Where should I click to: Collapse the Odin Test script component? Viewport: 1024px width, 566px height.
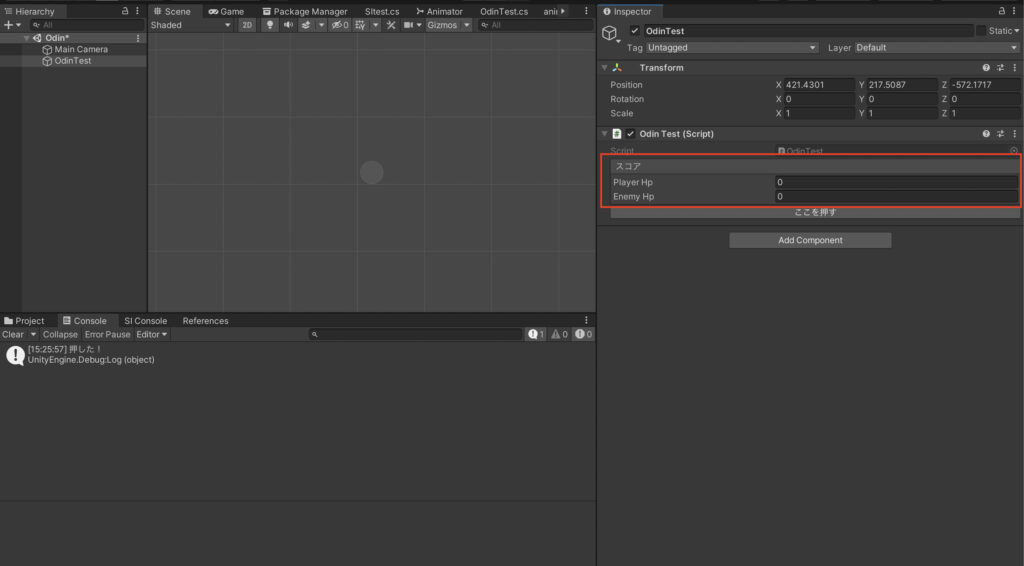[605, 134]
